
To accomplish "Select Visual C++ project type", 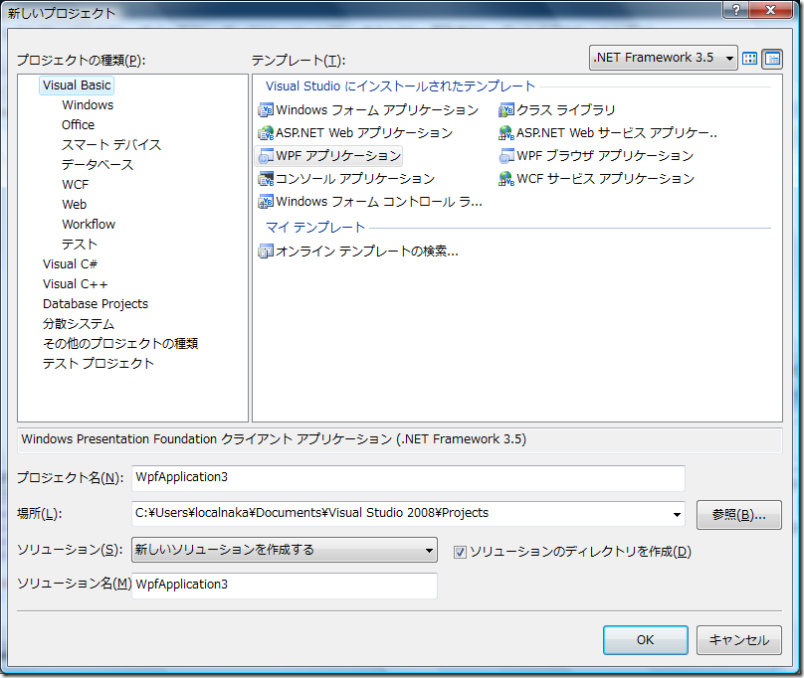I will point(75,285).
